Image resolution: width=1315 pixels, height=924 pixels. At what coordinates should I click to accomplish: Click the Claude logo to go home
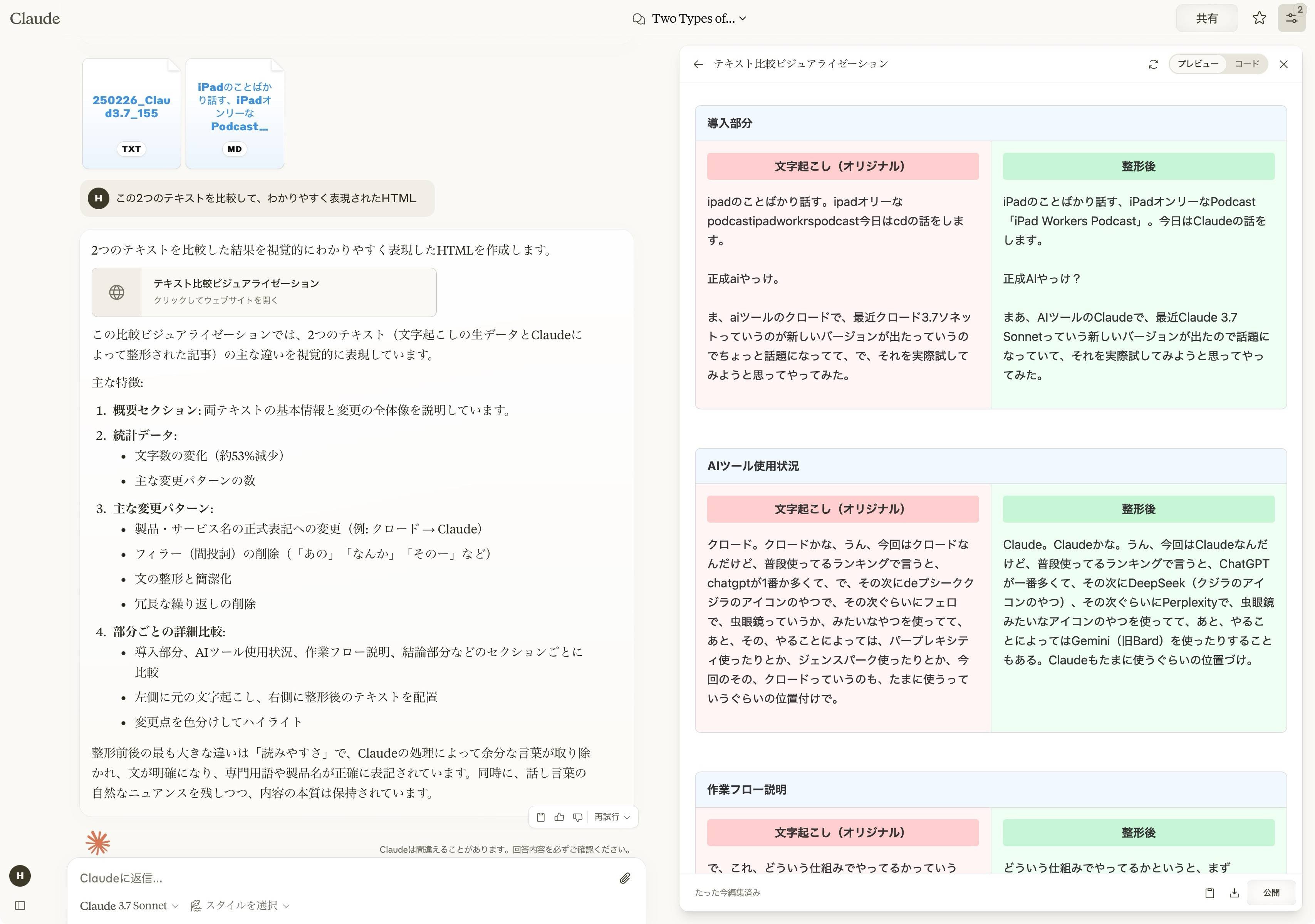34,18
